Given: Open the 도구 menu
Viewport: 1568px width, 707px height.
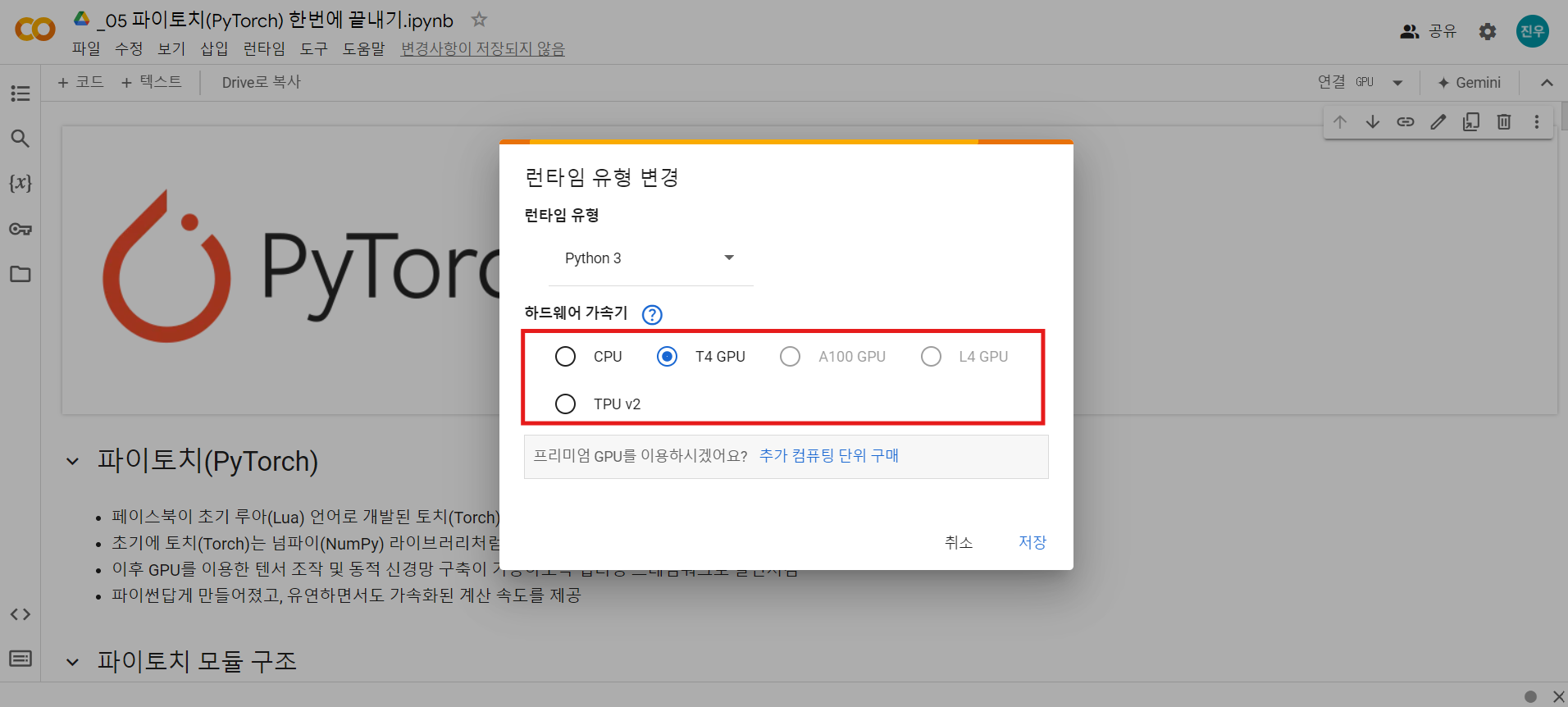Looking at the screenshot, I should pyautogui.click(x=314, y=49).
